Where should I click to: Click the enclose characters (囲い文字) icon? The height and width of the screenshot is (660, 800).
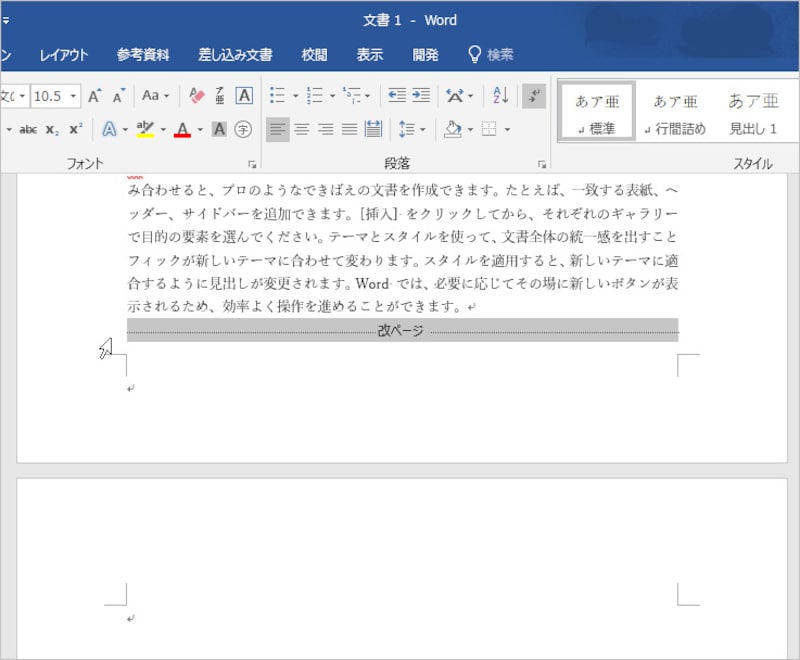243,130
